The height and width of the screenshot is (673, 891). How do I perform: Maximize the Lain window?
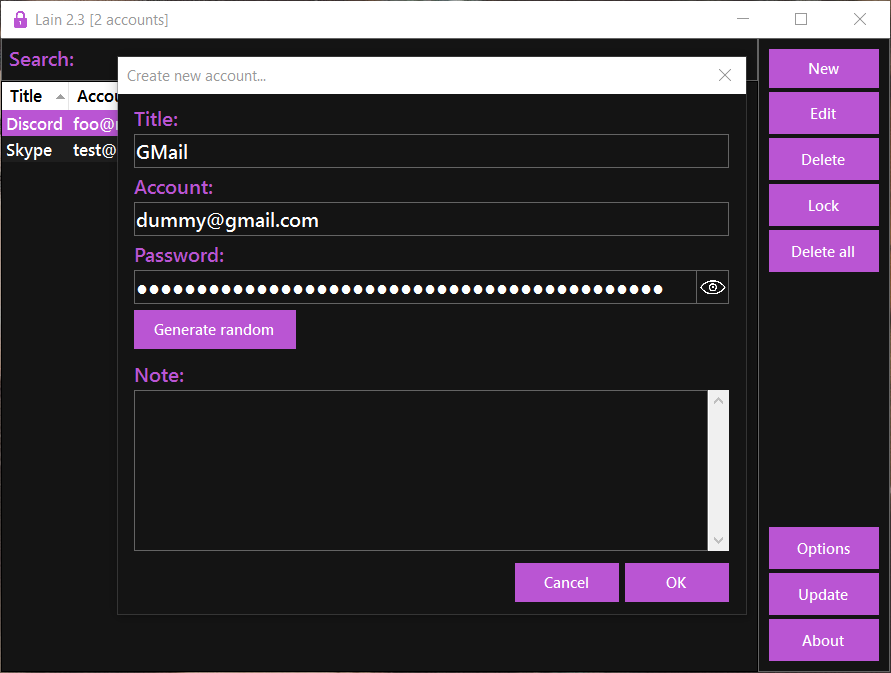[801, 19]
